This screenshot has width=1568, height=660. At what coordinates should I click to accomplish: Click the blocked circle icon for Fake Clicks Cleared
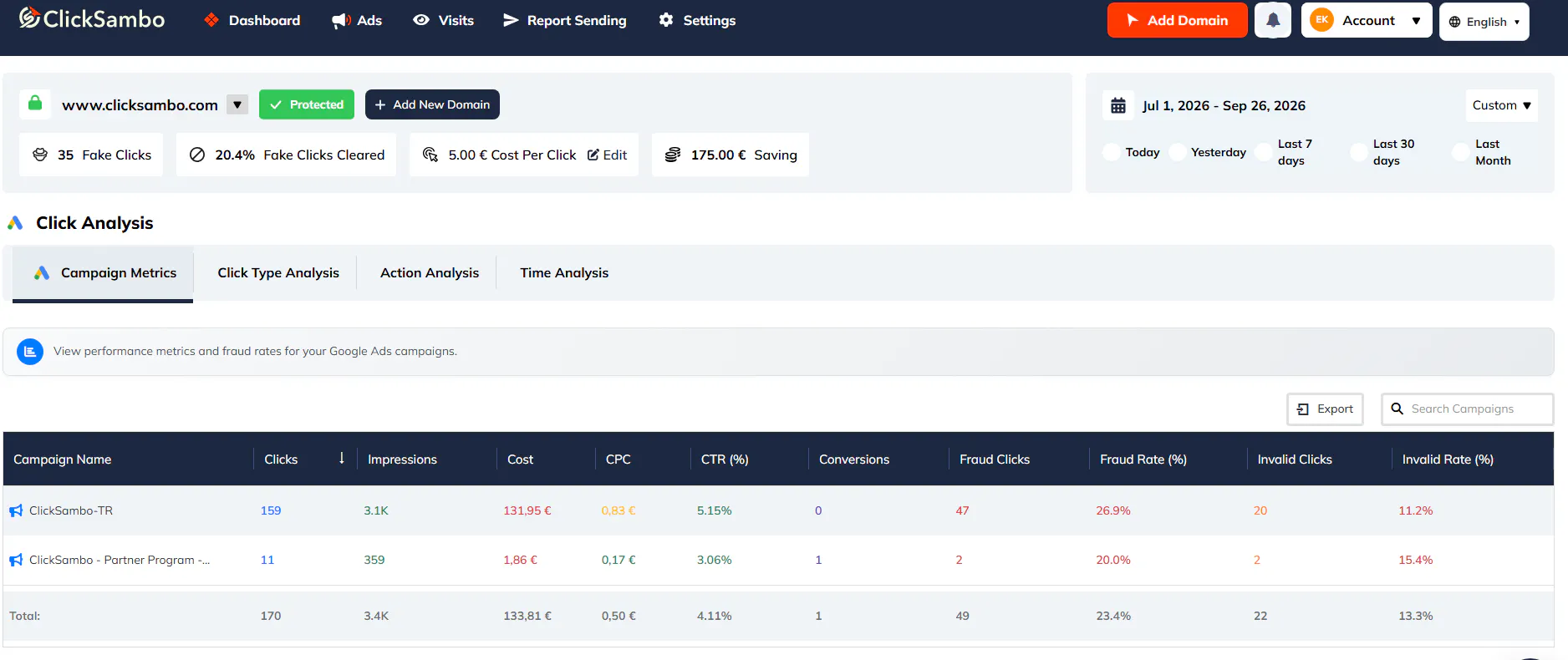(197, 155)
